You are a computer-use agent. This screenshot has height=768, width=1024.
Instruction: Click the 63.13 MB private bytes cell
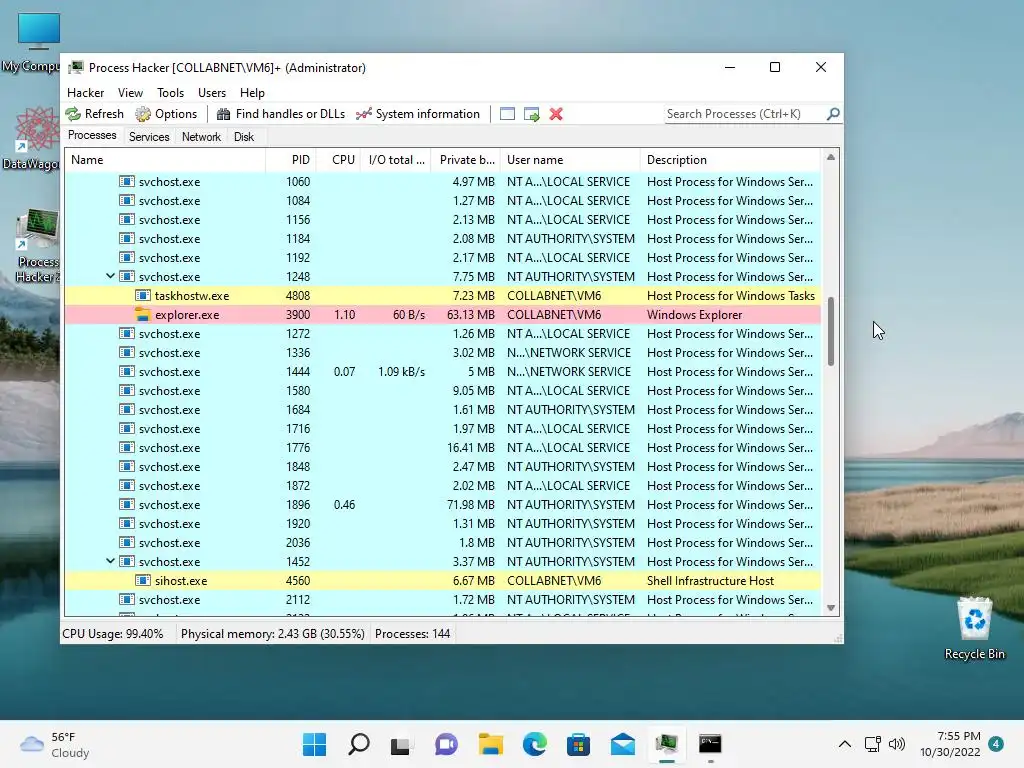coord(470,315)
